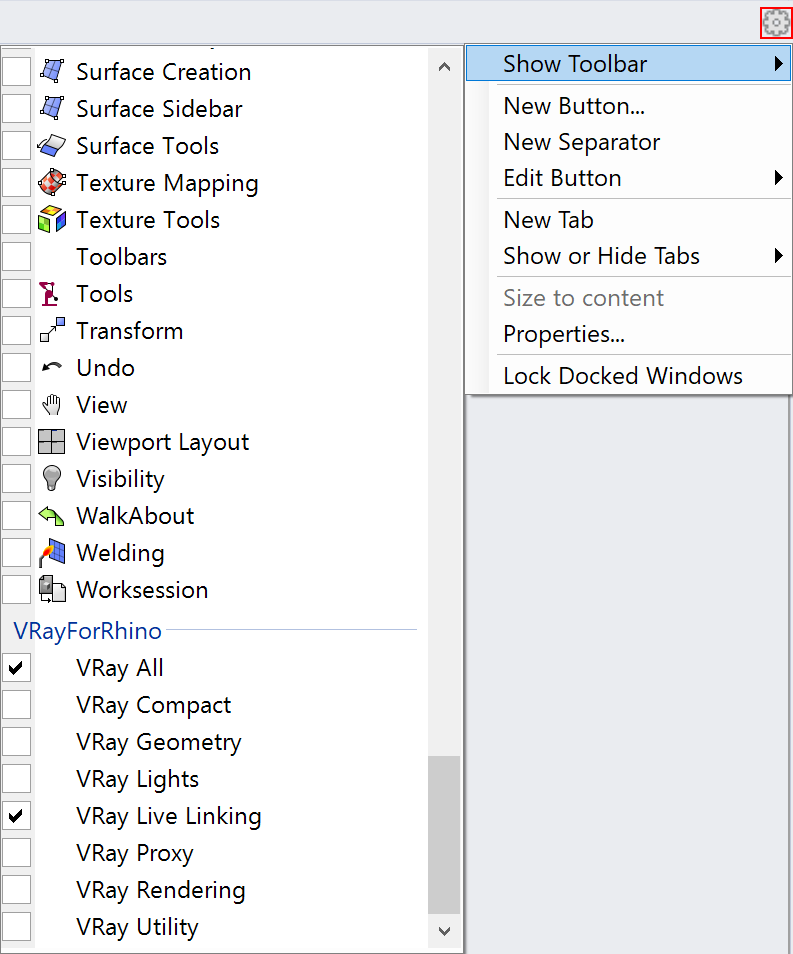Expand the Show Toolbar submenu arrow
Viewport: 793px width, 954px height.
tap(778, 63)
